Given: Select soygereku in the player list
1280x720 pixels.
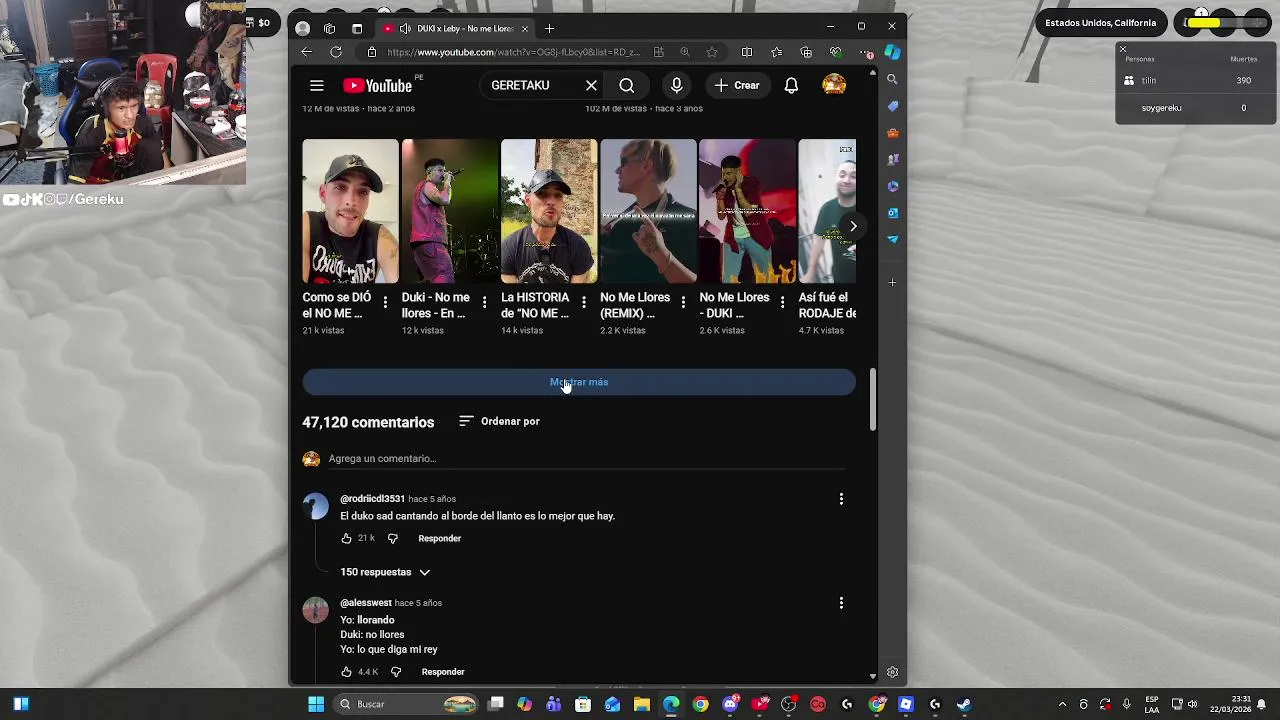Looking at the screenshot, I should (x=1195, y=108).
